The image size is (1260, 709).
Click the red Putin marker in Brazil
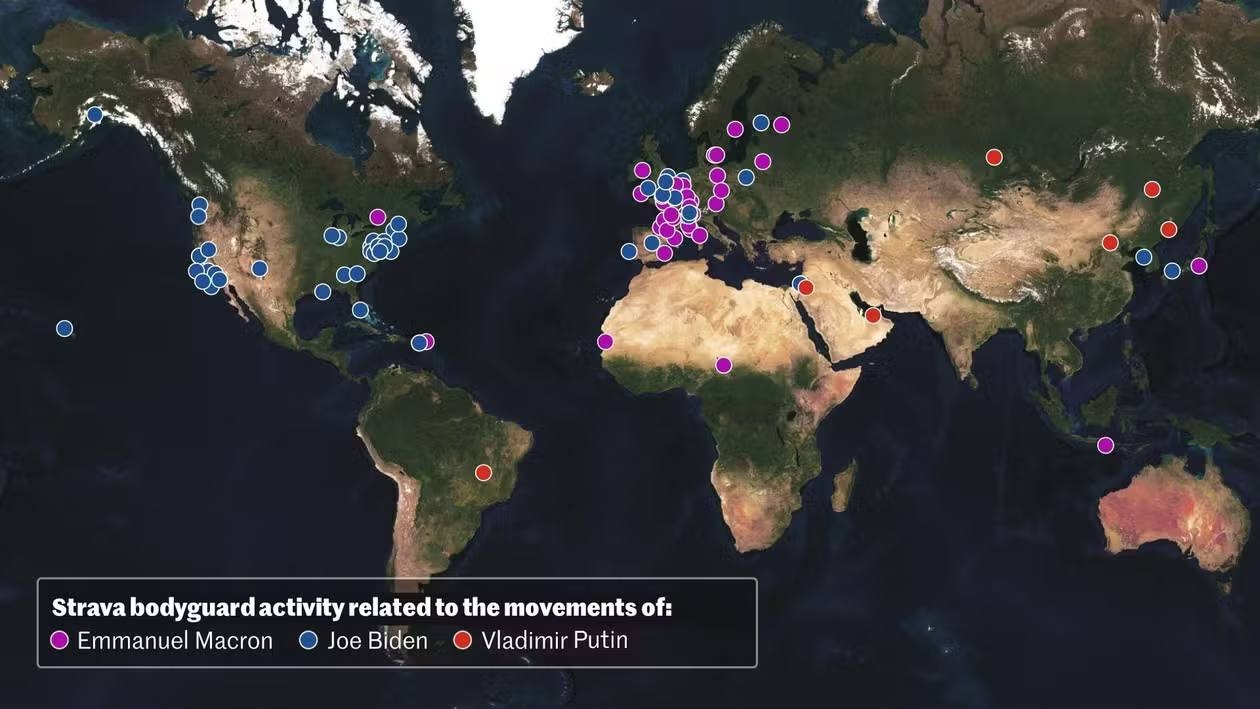484,472
